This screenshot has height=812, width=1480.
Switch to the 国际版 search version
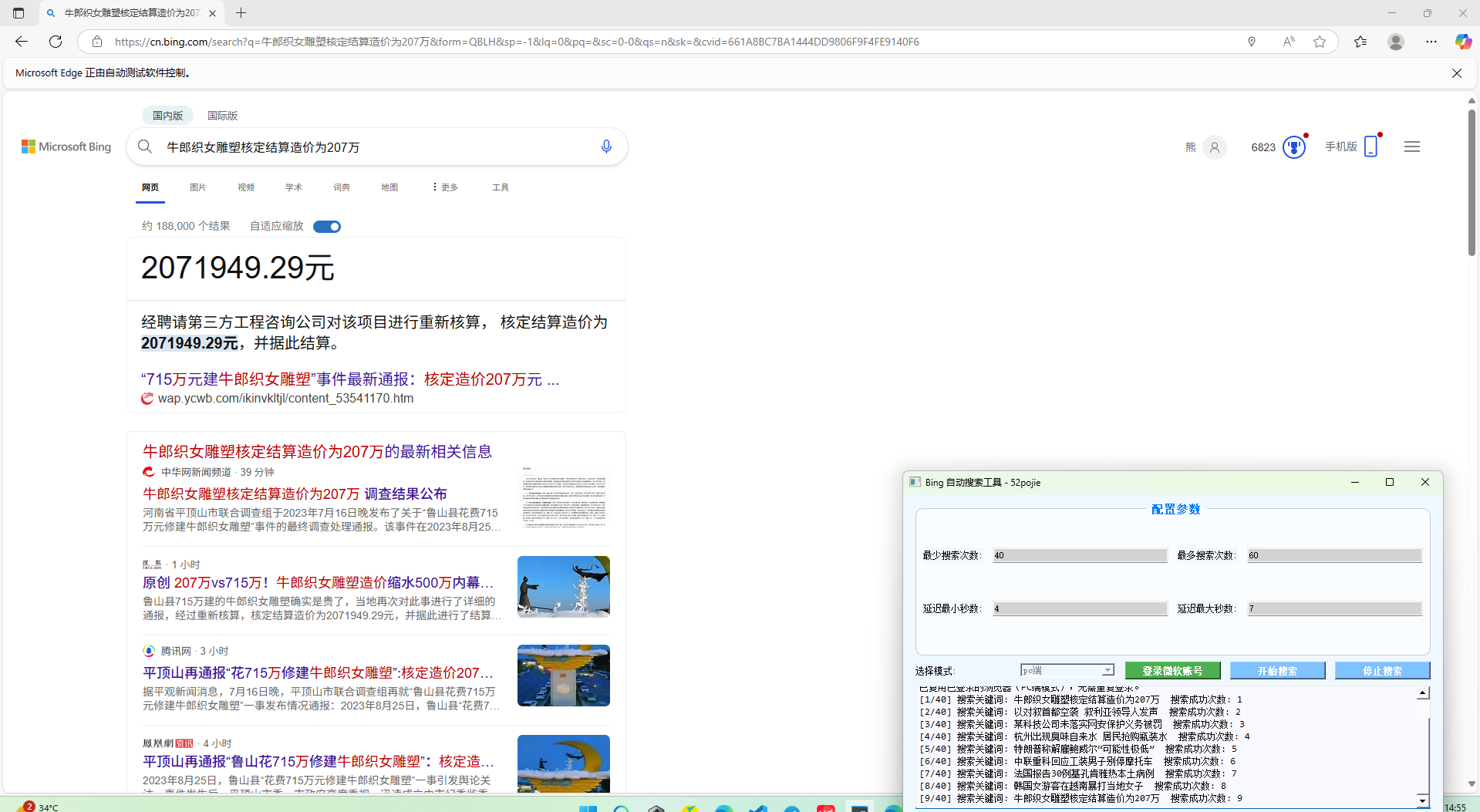click(x=222, y=116)
